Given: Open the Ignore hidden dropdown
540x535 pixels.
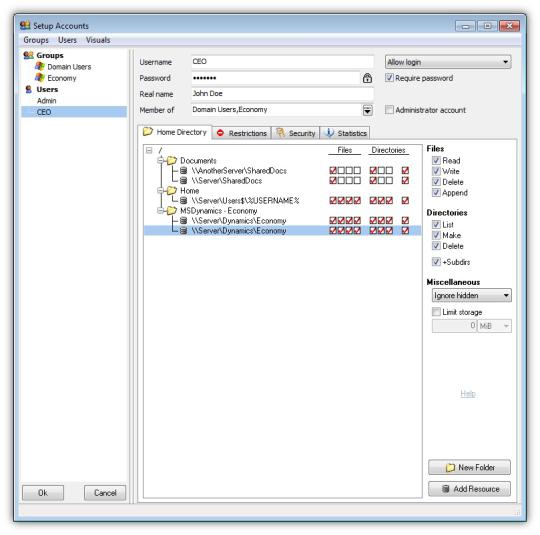Looking at the screenshot, I should pyautogui.click(x=471, y=296).
